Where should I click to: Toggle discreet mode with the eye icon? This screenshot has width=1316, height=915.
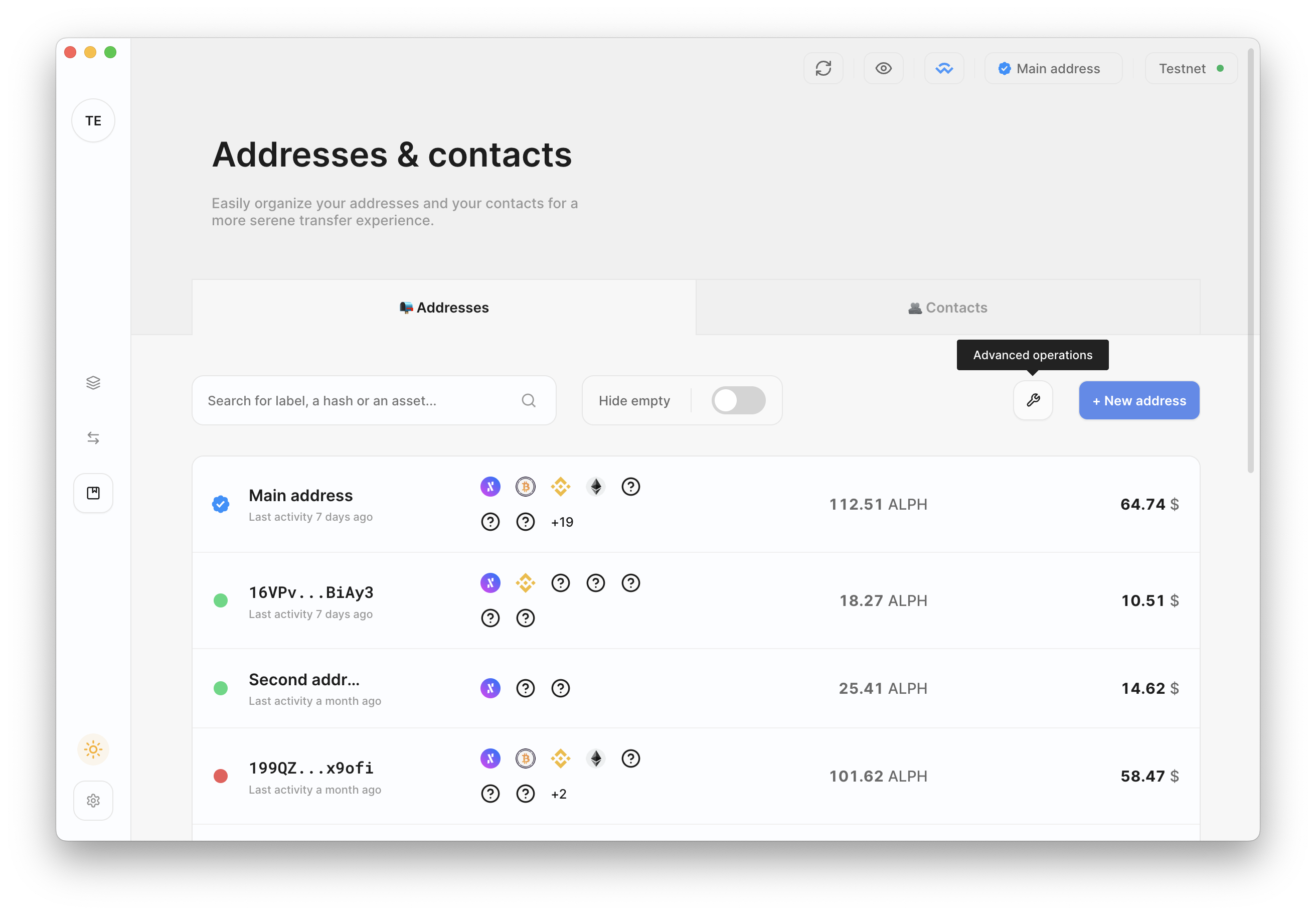tap(883, 69)
